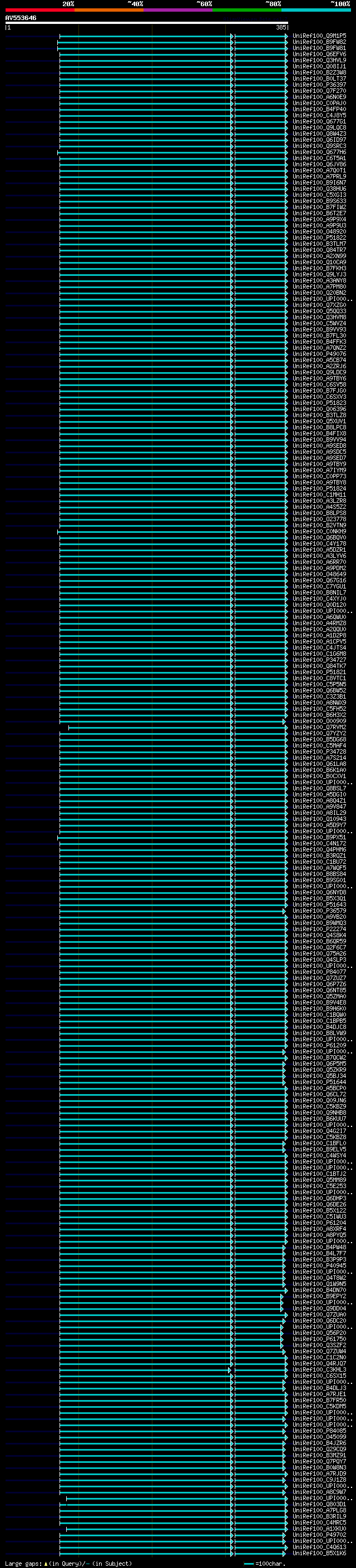Screen dimensions: 356x1568
Task: Select the query name AV553646
Action: click(21, 18)
